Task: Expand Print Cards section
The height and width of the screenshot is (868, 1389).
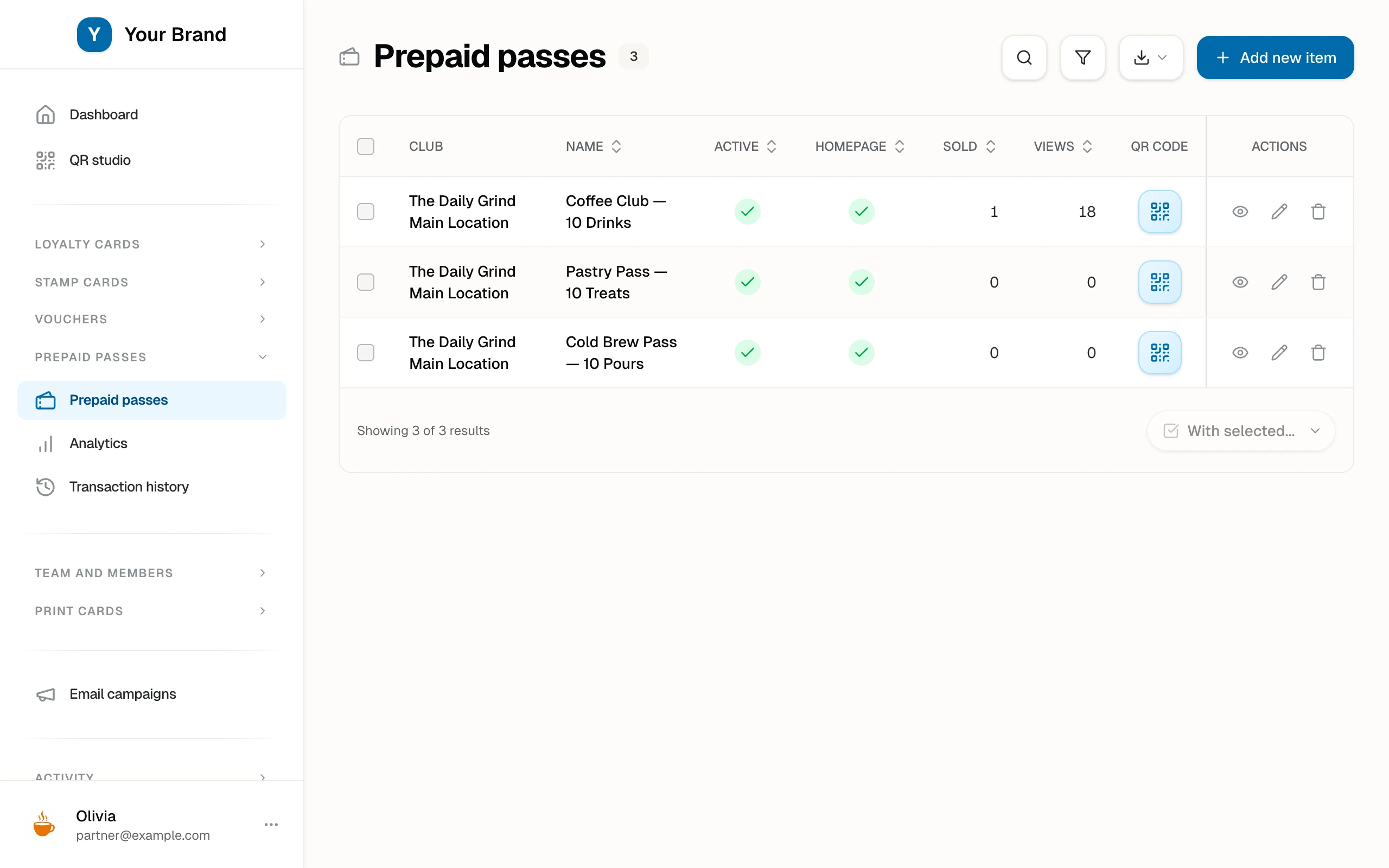Action: (151, 611)
